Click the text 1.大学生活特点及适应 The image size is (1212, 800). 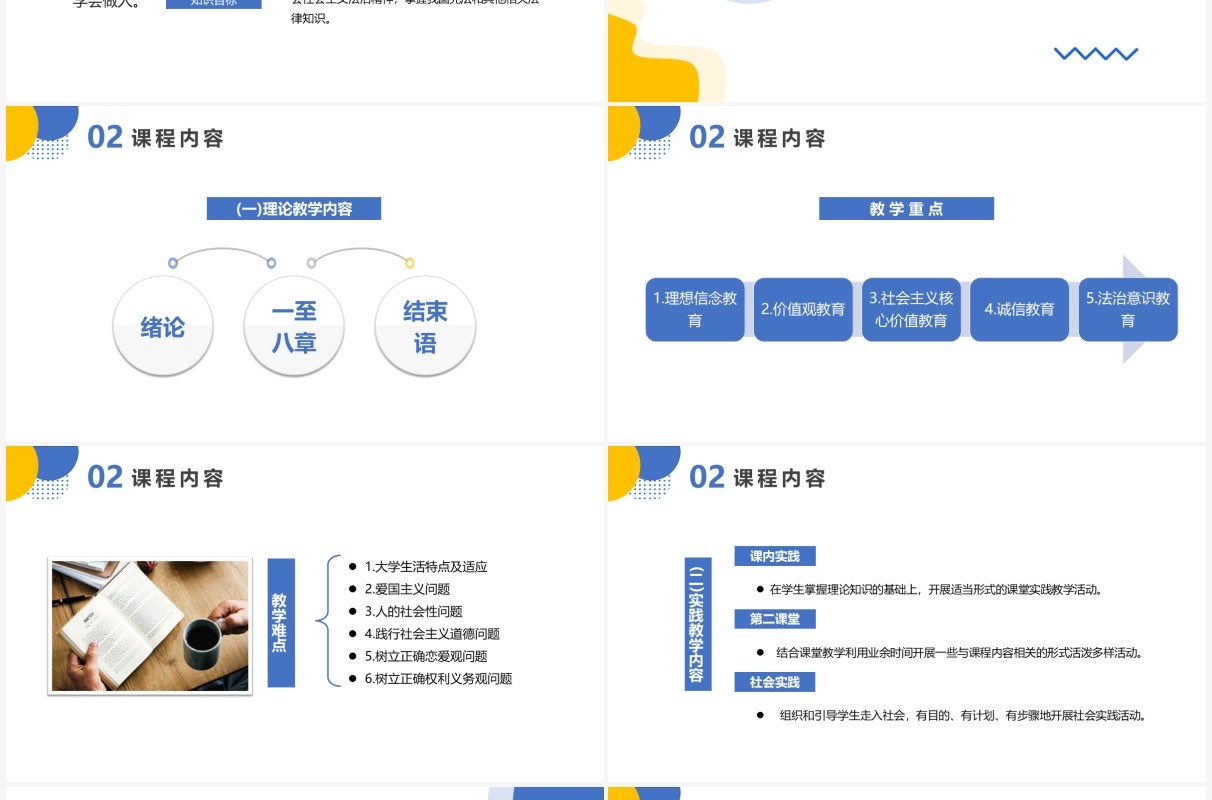(426, 566)
